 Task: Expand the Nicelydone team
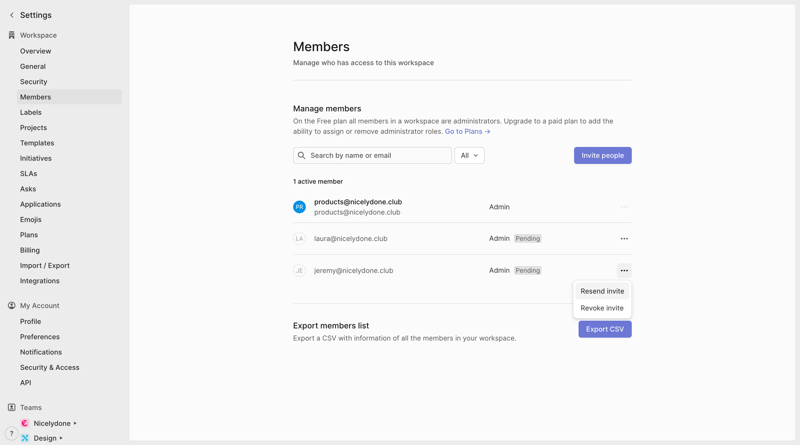click(75, 423)
